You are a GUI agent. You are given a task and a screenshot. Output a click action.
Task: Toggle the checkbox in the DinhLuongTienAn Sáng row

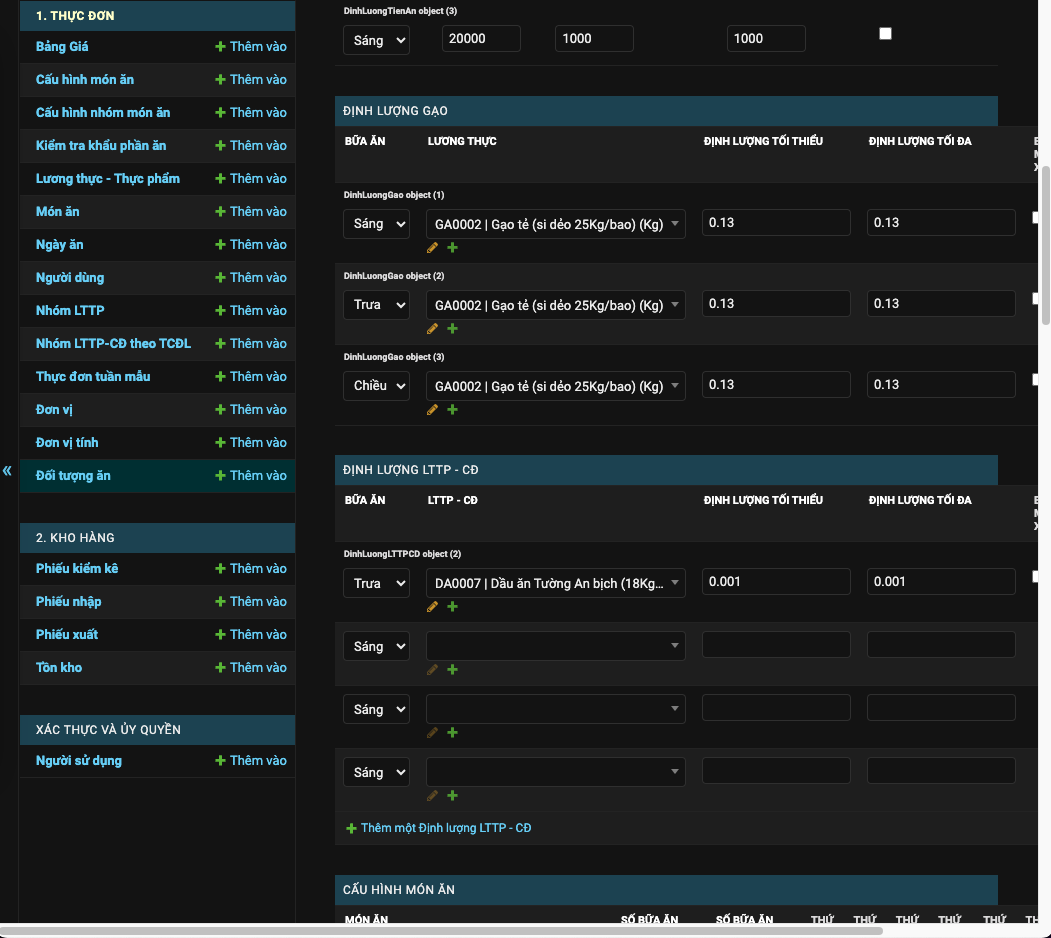click(885, 33)
